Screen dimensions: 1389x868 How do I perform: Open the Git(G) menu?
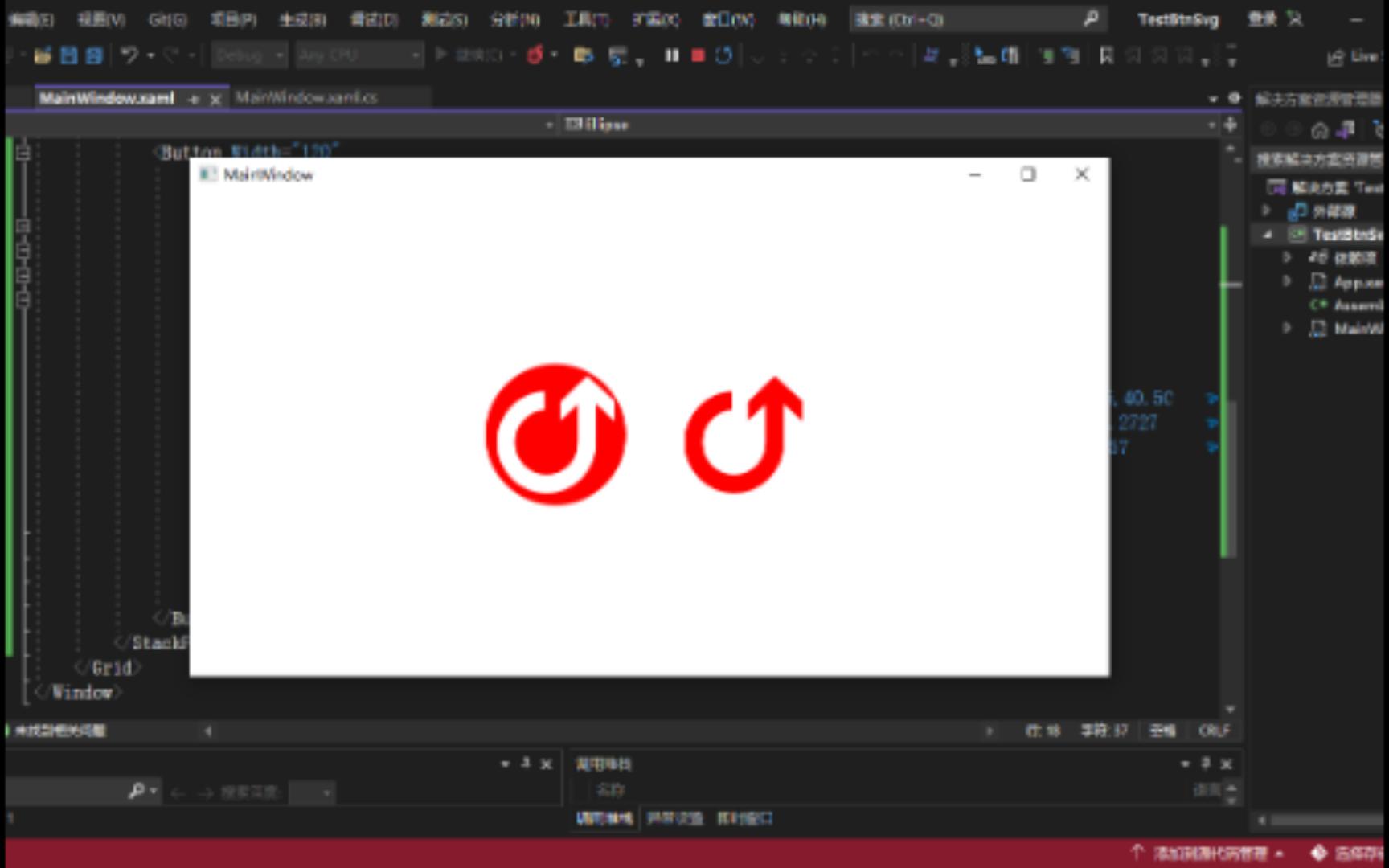tap(168, 19)
